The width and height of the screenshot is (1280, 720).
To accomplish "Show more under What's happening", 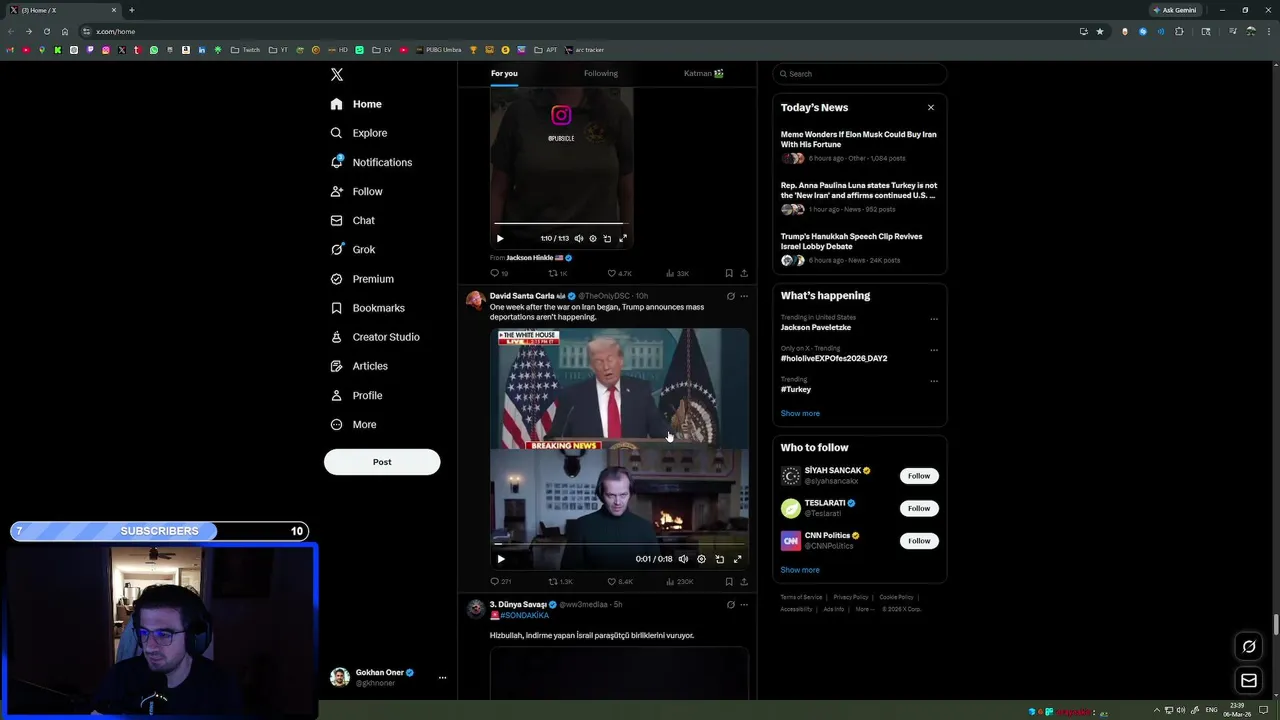I will (x=800, y=413).
